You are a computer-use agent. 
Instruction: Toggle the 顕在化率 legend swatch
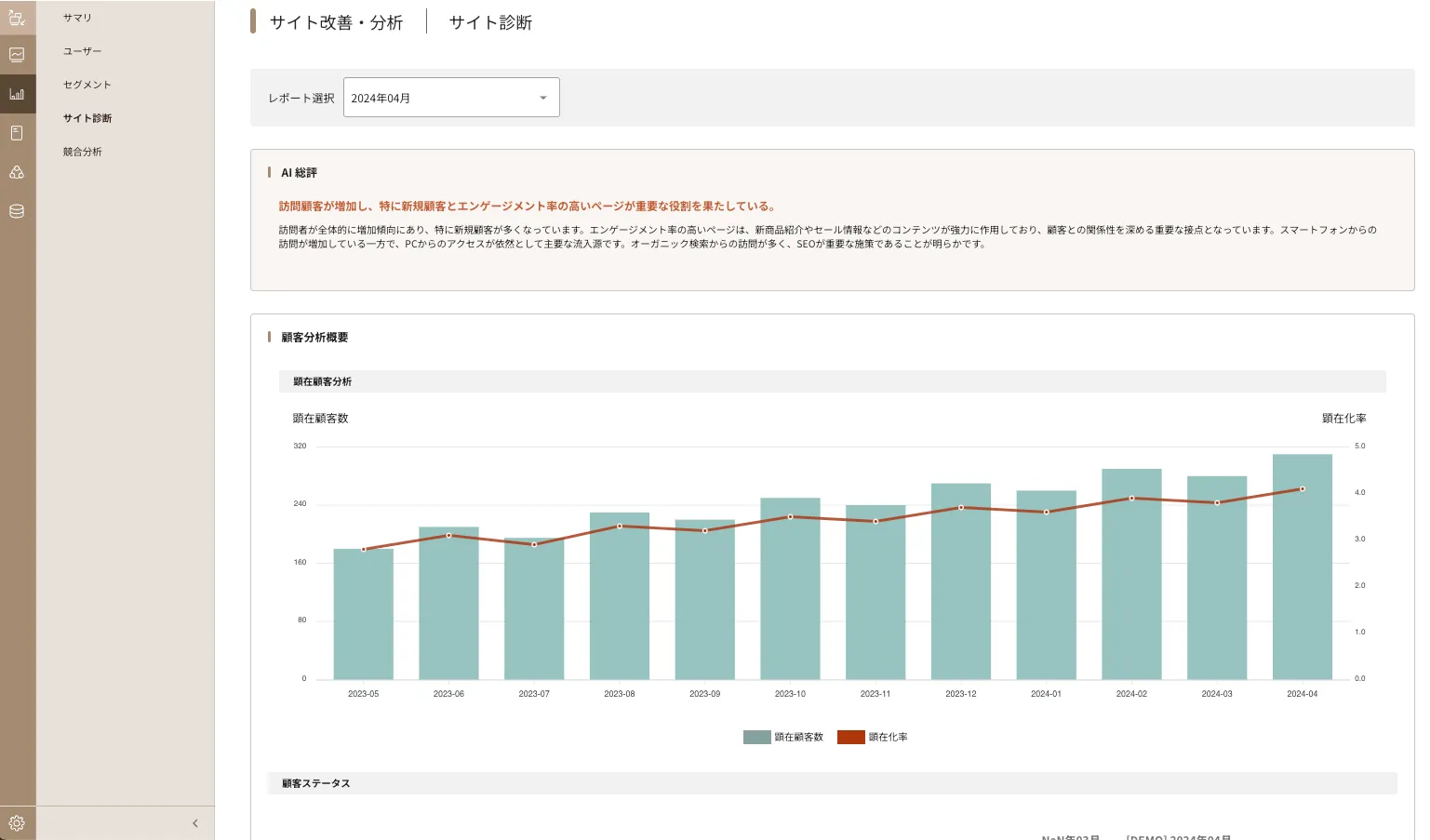coord(850,737)
